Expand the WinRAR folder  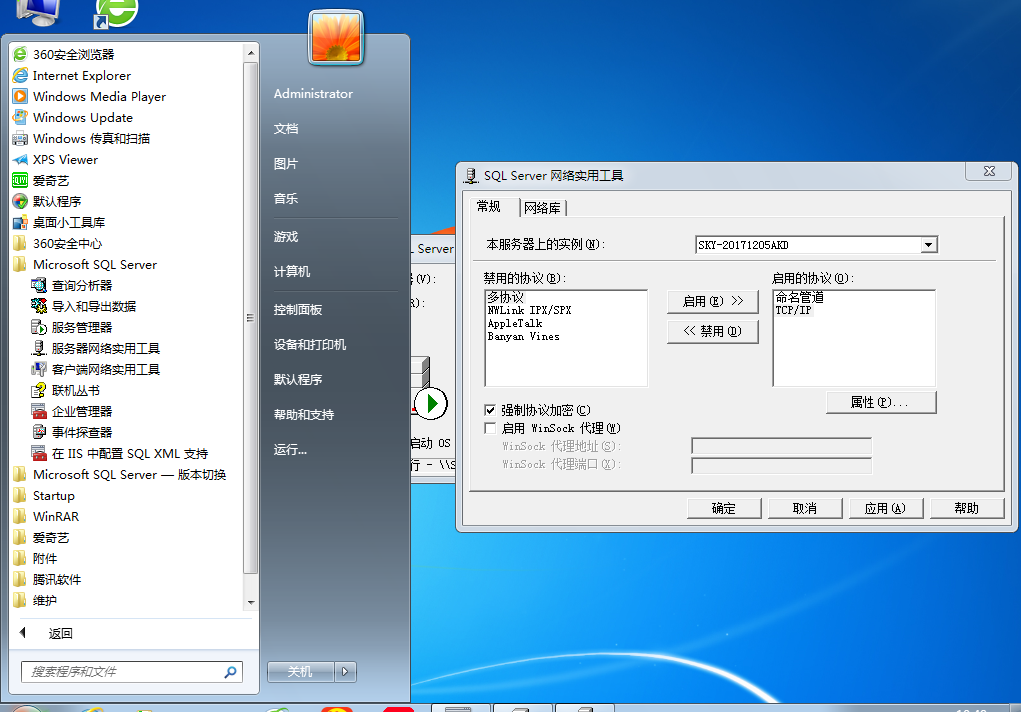[46, 516]
